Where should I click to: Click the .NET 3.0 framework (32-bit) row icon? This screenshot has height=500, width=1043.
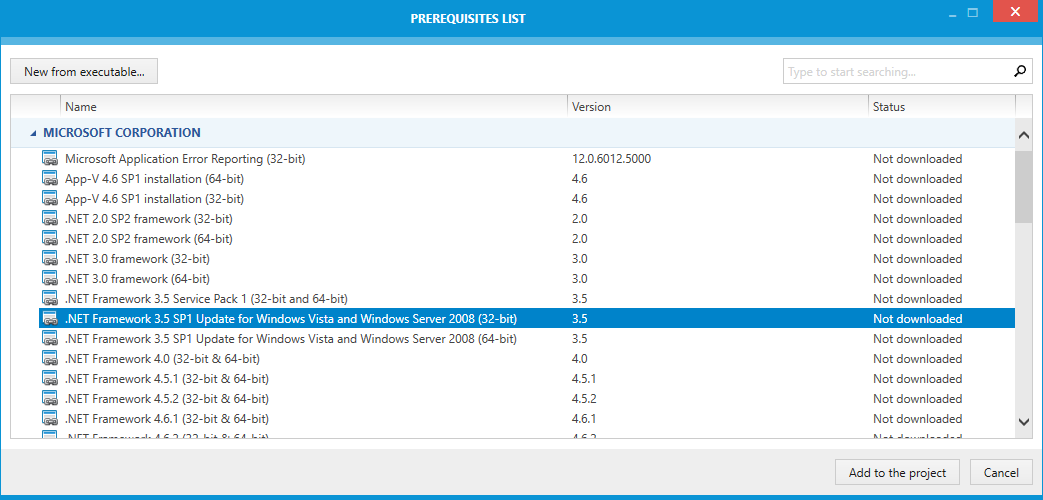click(50, 259)
